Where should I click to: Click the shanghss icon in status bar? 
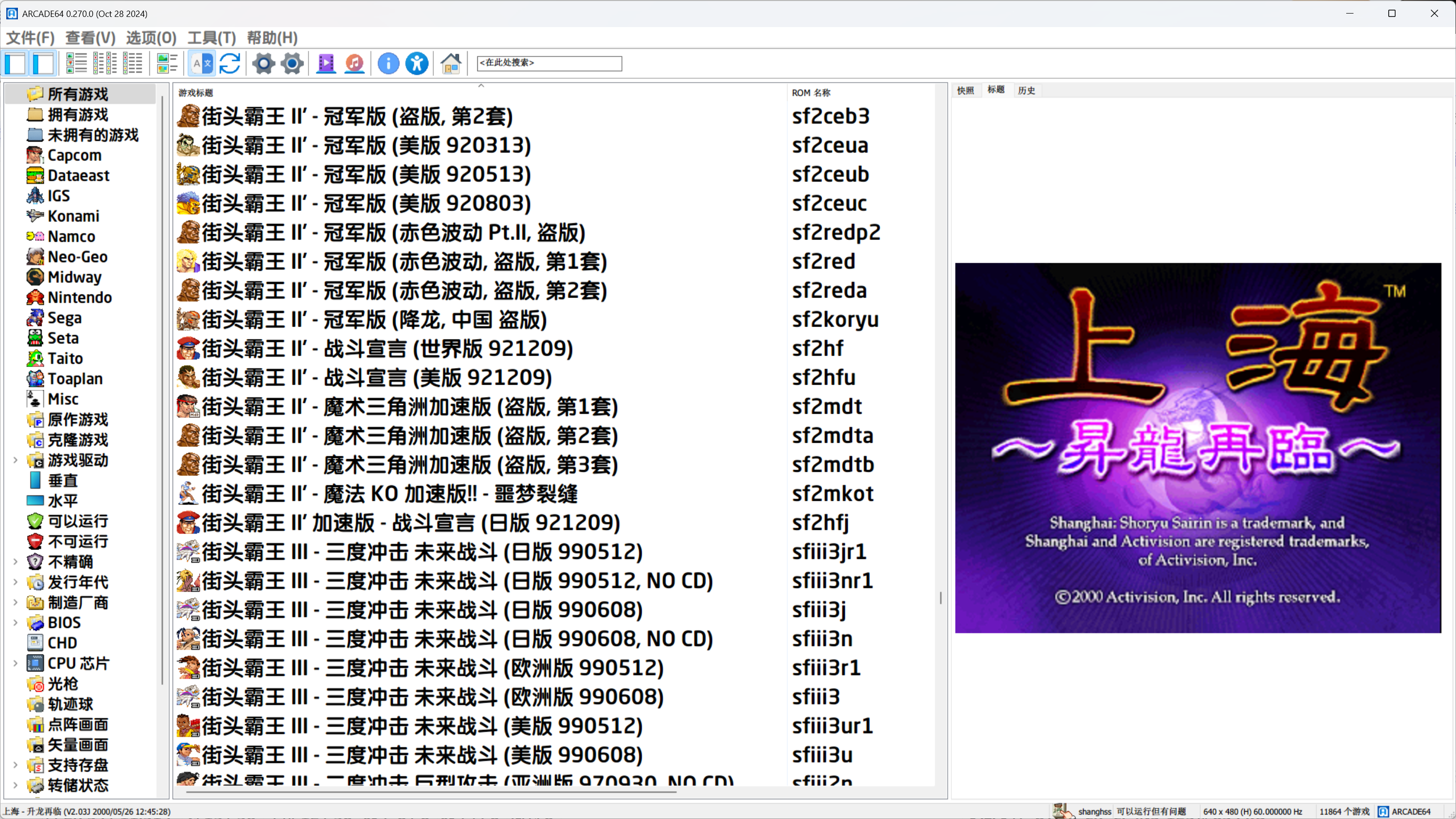1062,811
